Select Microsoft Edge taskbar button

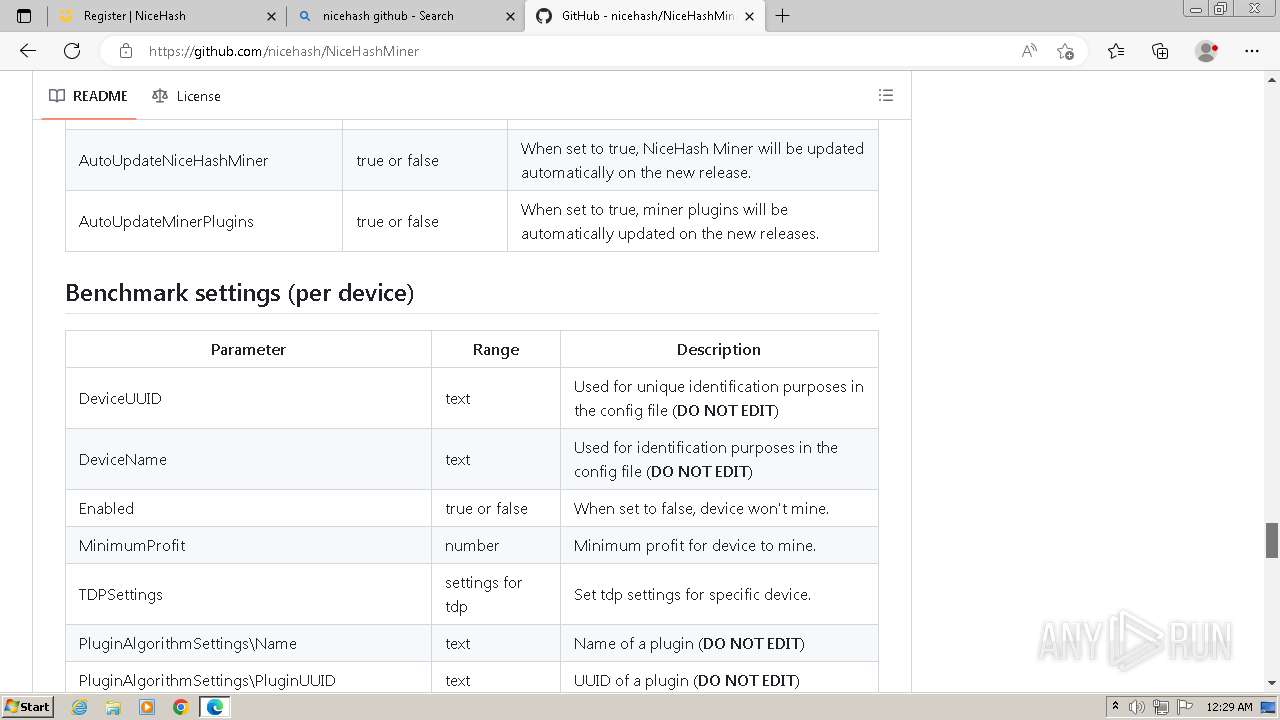point(215,707)
